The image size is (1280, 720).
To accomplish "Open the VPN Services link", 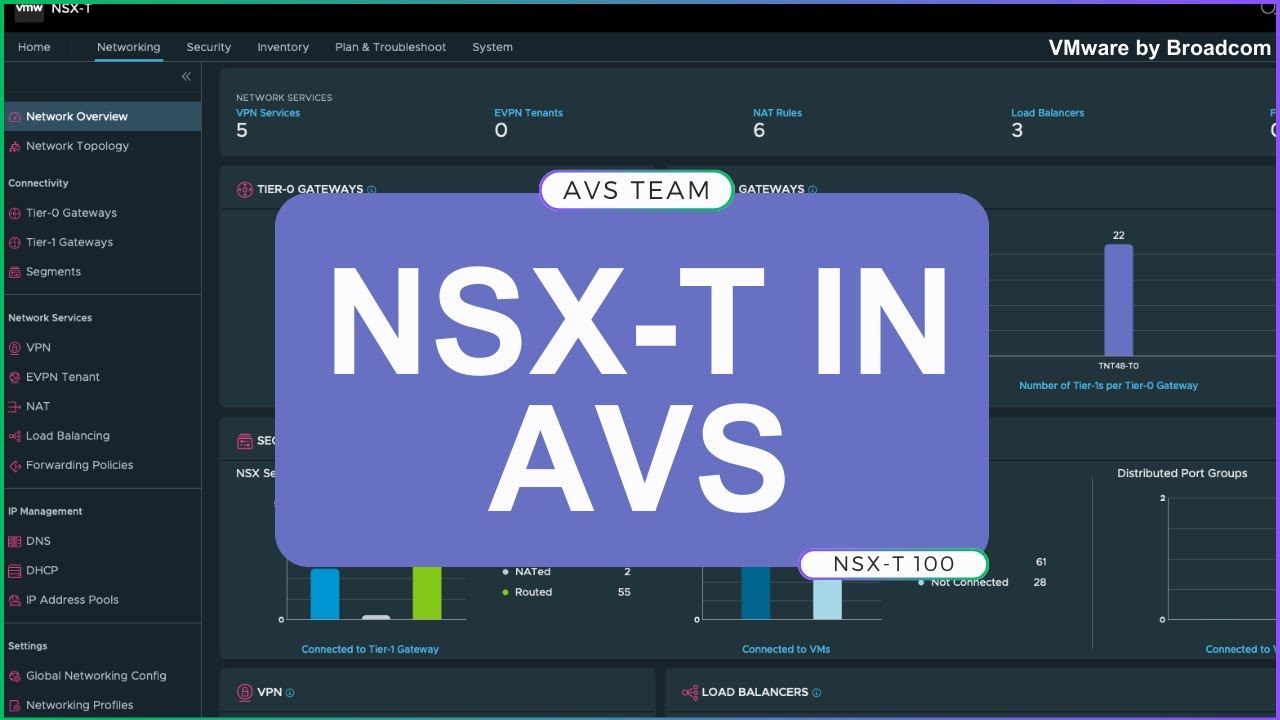I will pyautogui.click(x=268, y=113).
